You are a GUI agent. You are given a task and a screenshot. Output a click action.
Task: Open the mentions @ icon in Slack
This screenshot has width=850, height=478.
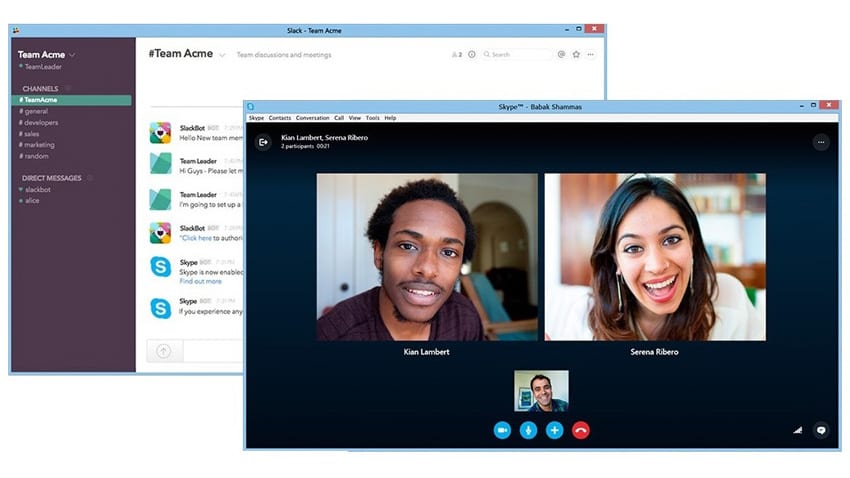pos(561,54)
